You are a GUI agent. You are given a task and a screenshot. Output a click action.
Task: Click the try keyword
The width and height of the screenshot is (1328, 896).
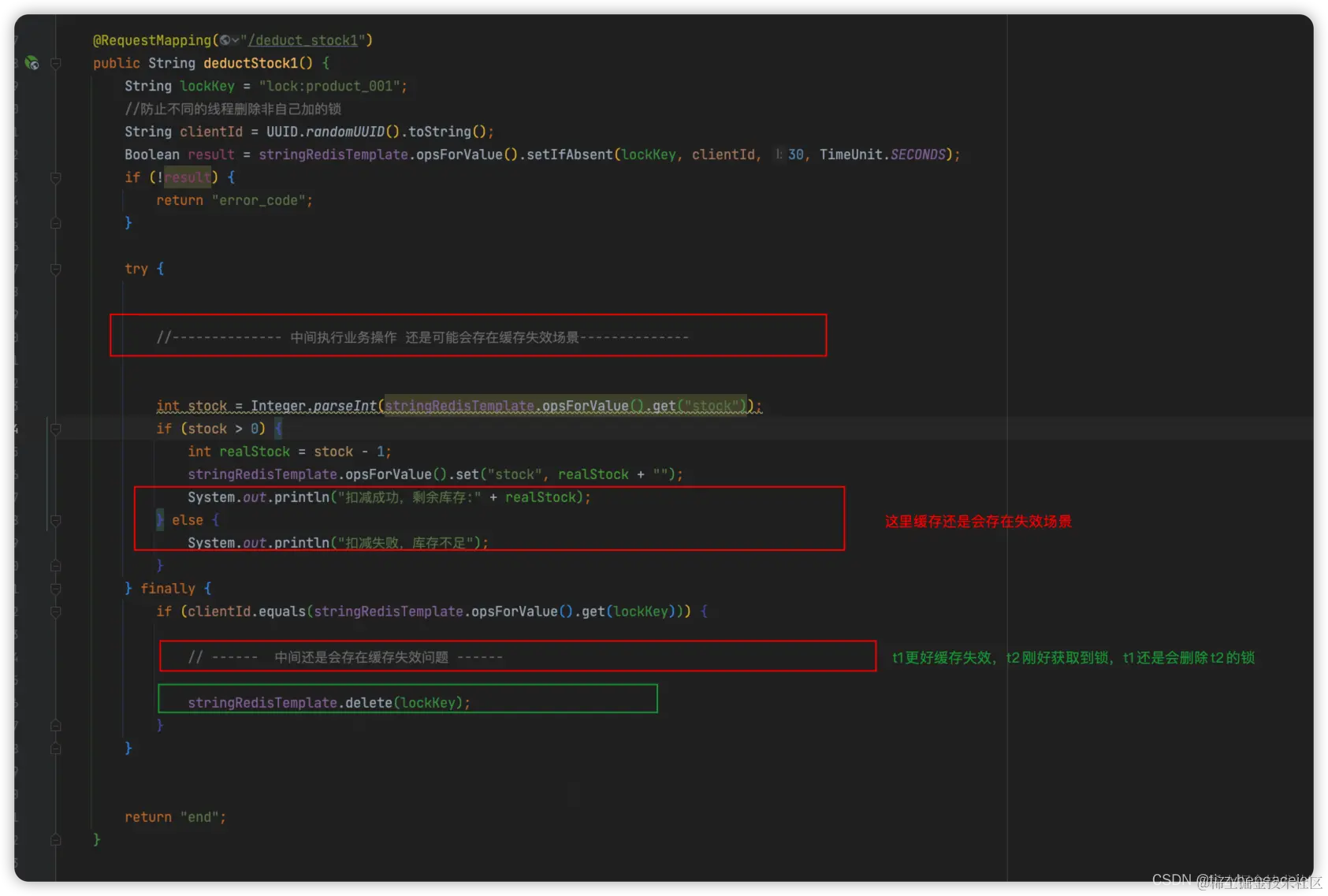(136, 269)
